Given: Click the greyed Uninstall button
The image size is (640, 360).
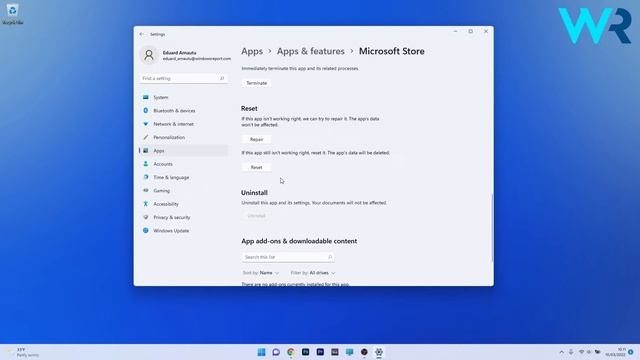Looking at the screenshot, I should [256, 216].
